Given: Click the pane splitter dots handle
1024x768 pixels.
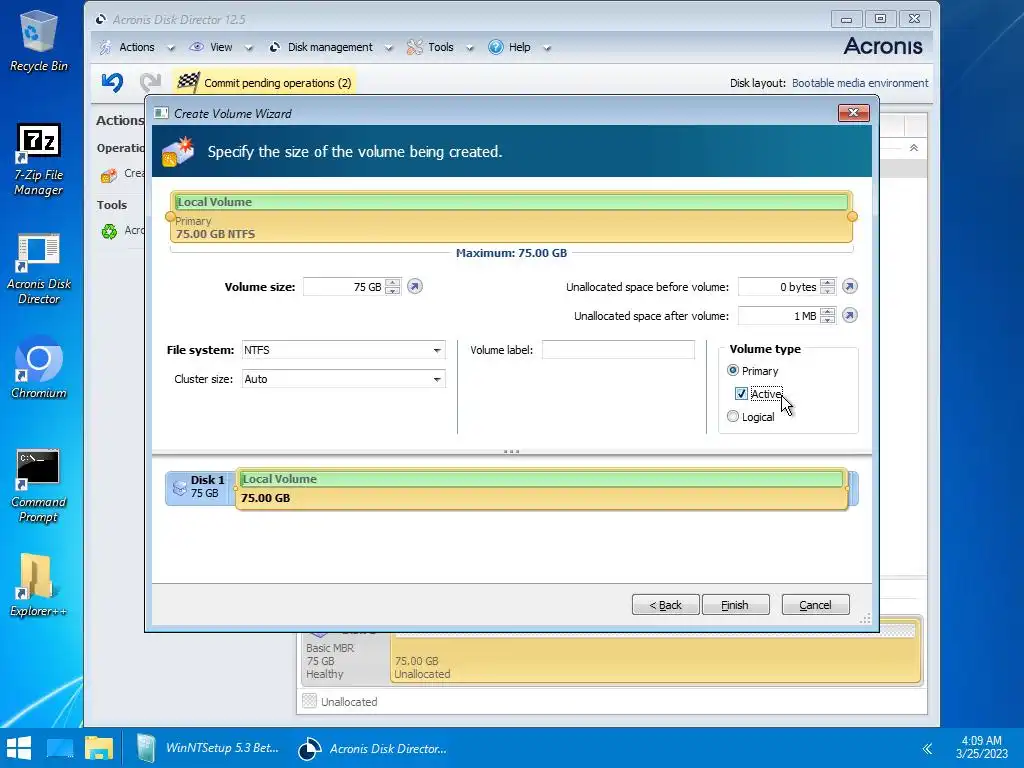Looking at the screenshot, I should click(x=511, y=451).
